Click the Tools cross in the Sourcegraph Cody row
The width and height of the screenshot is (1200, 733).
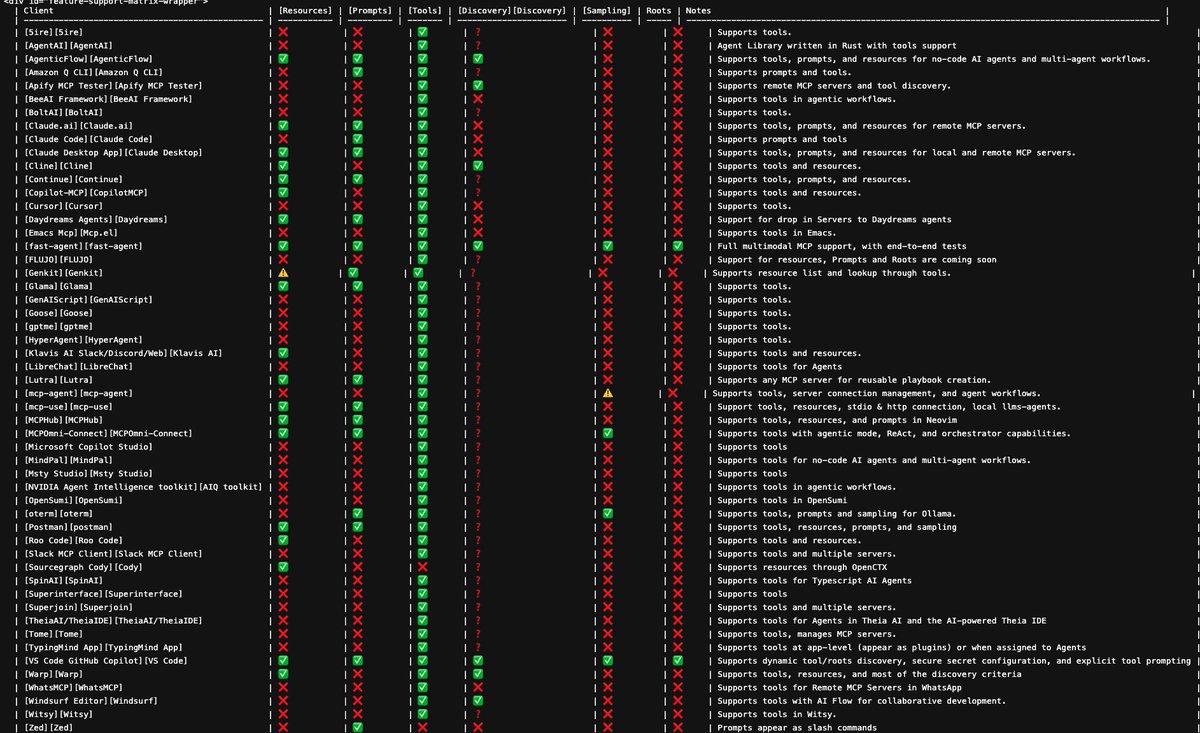tap(423, 567)
